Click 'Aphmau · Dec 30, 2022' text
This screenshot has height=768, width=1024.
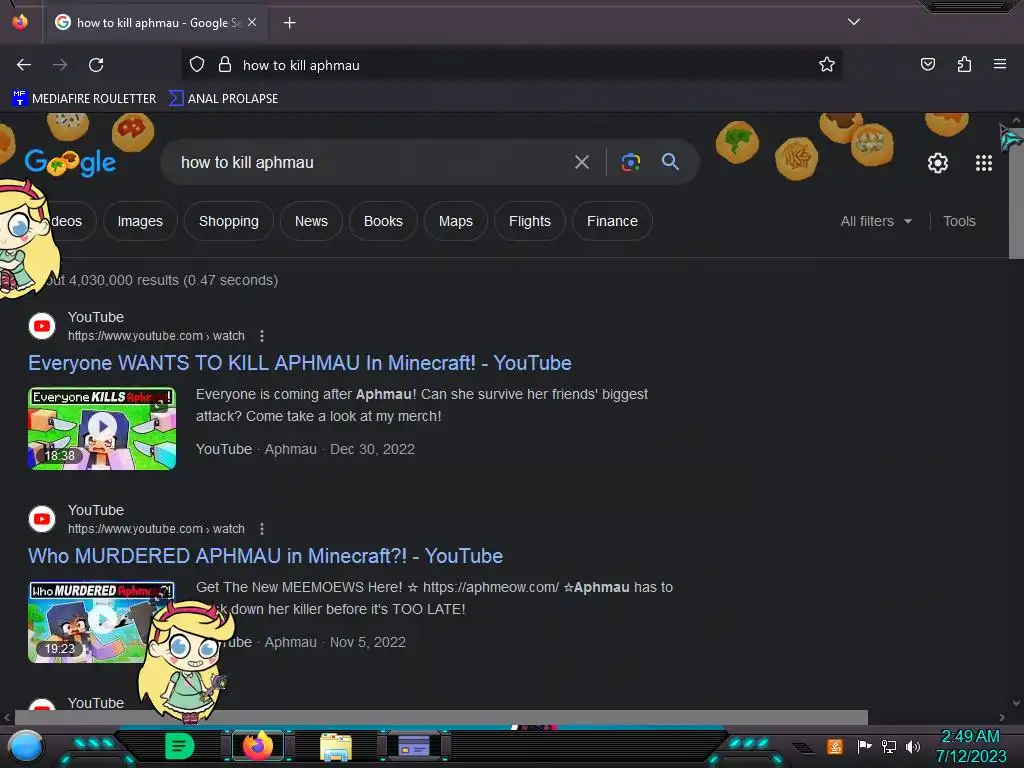point(340,449)
